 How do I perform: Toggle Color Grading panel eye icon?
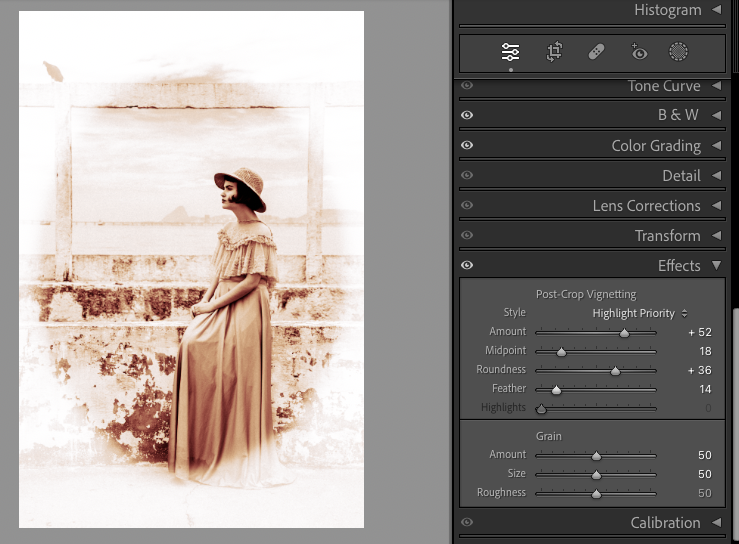467,146
